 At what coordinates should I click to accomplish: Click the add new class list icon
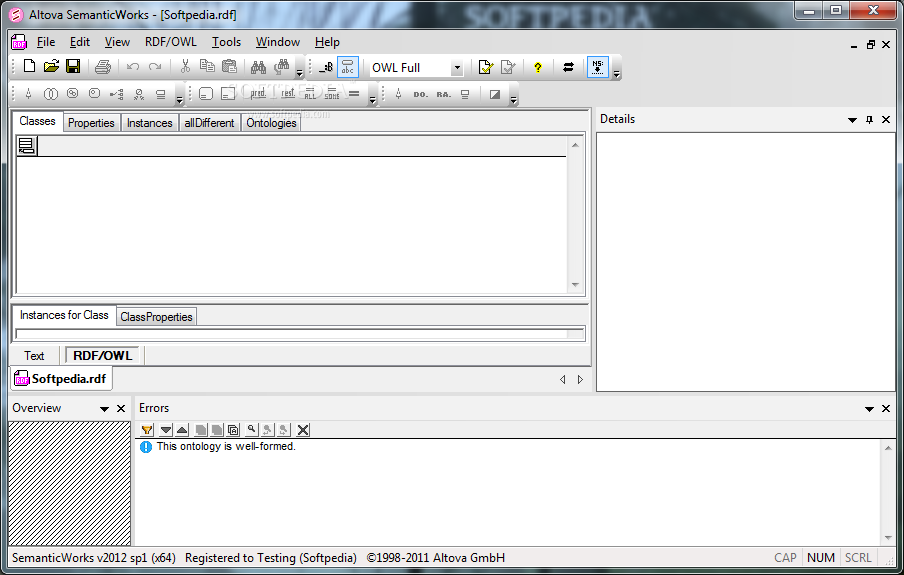[x=27, y=145]
